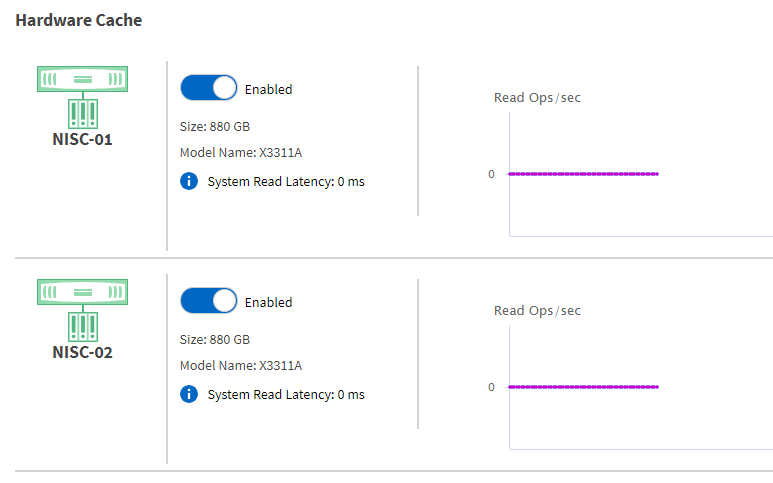This screenshot has height=483, width=773.
Task: Click the info icon for NISC-01 latency
Action: [189, 181]
